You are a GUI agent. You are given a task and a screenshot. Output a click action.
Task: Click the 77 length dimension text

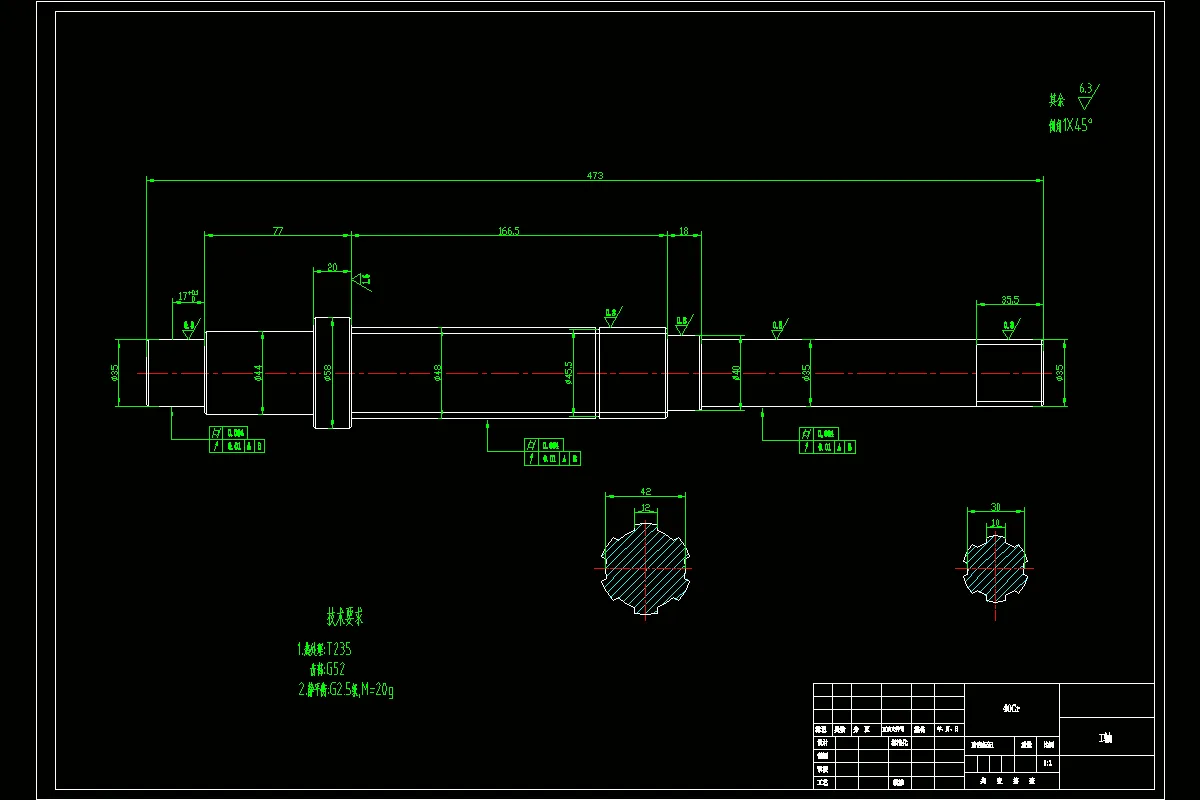click(x=278, y=231)
